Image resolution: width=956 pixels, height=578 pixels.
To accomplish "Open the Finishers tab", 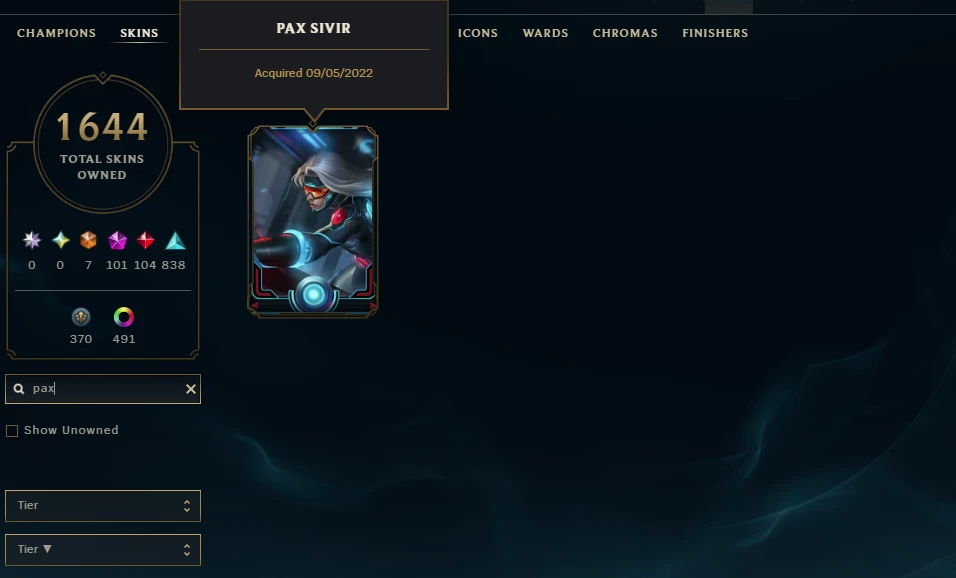I will tap(715, 33).
